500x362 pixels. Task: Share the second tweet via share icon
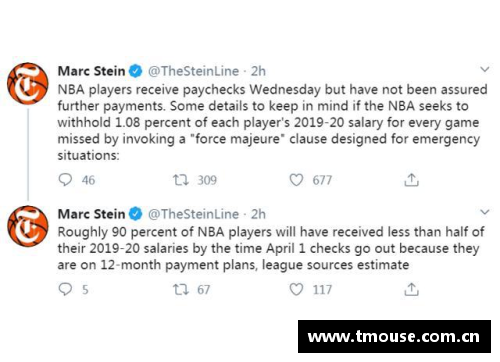click(x=411, y=289)
